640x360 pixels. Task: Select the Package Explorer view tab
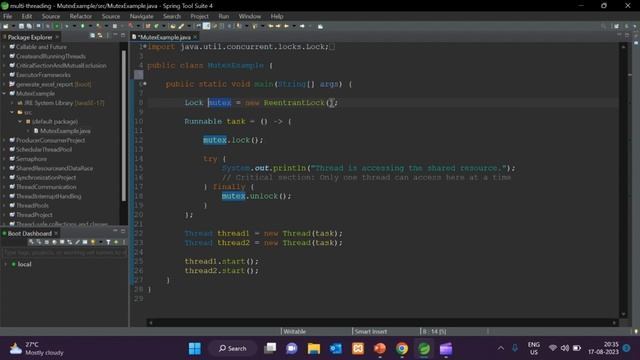[29, 37]
